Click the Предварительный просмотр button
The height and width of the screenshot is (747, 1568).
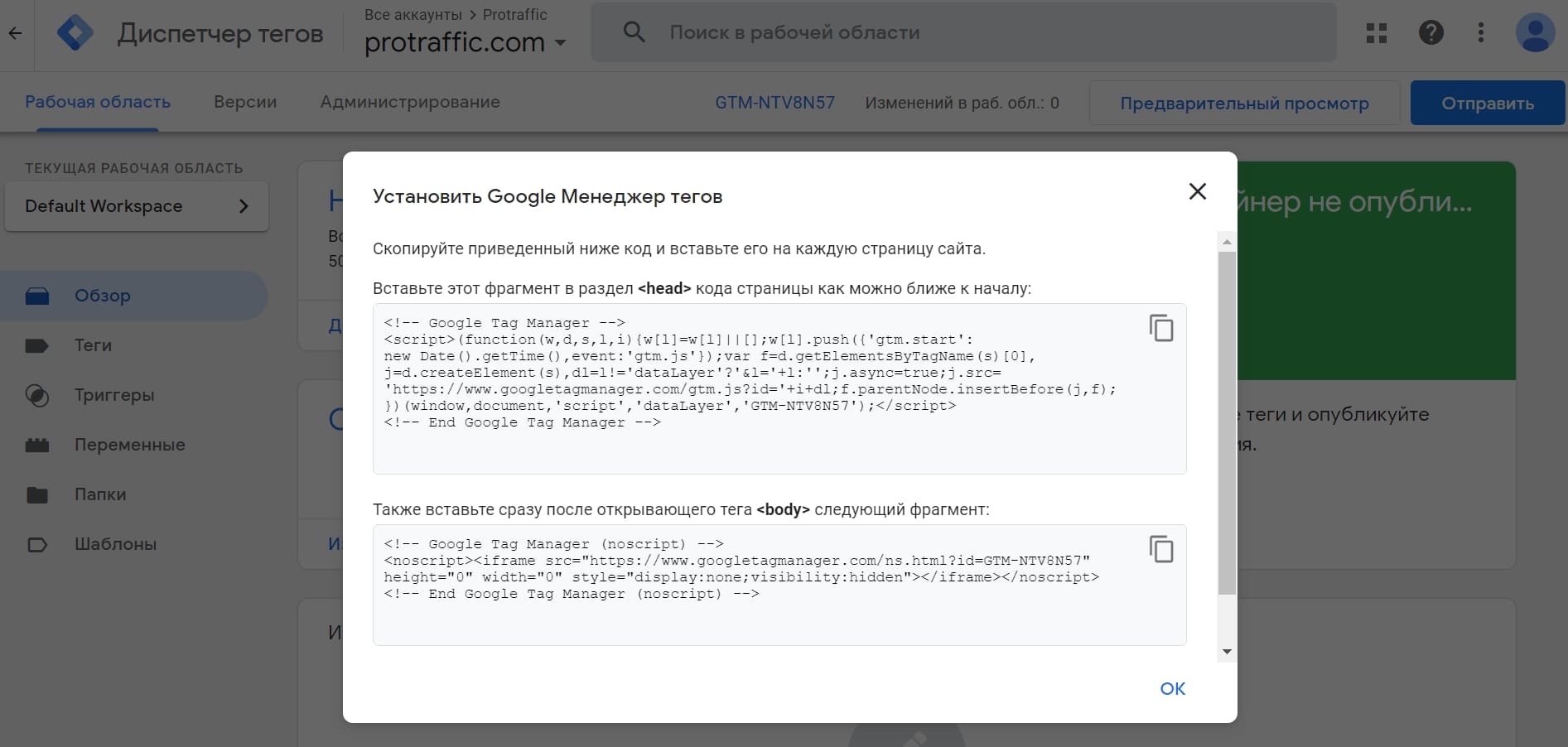click(1244, 103)
